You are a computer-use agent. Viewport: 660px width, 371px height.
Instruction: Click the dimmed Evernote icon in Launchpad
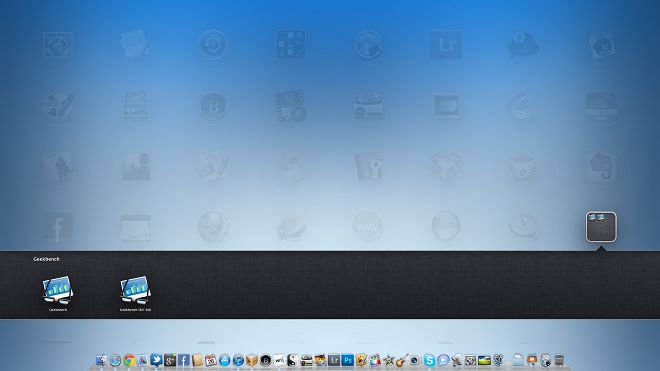tap(601, 167)
